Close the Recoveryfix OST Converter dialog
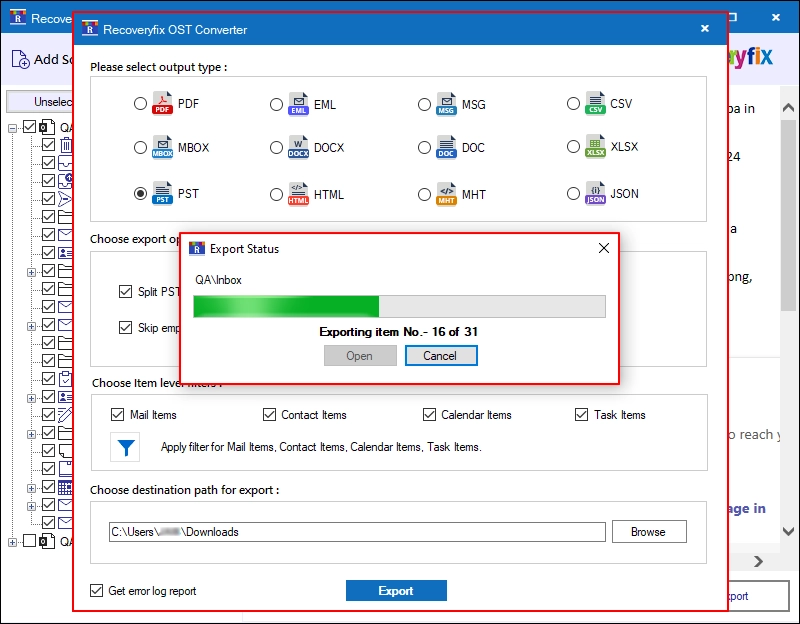 coord(705,29)
